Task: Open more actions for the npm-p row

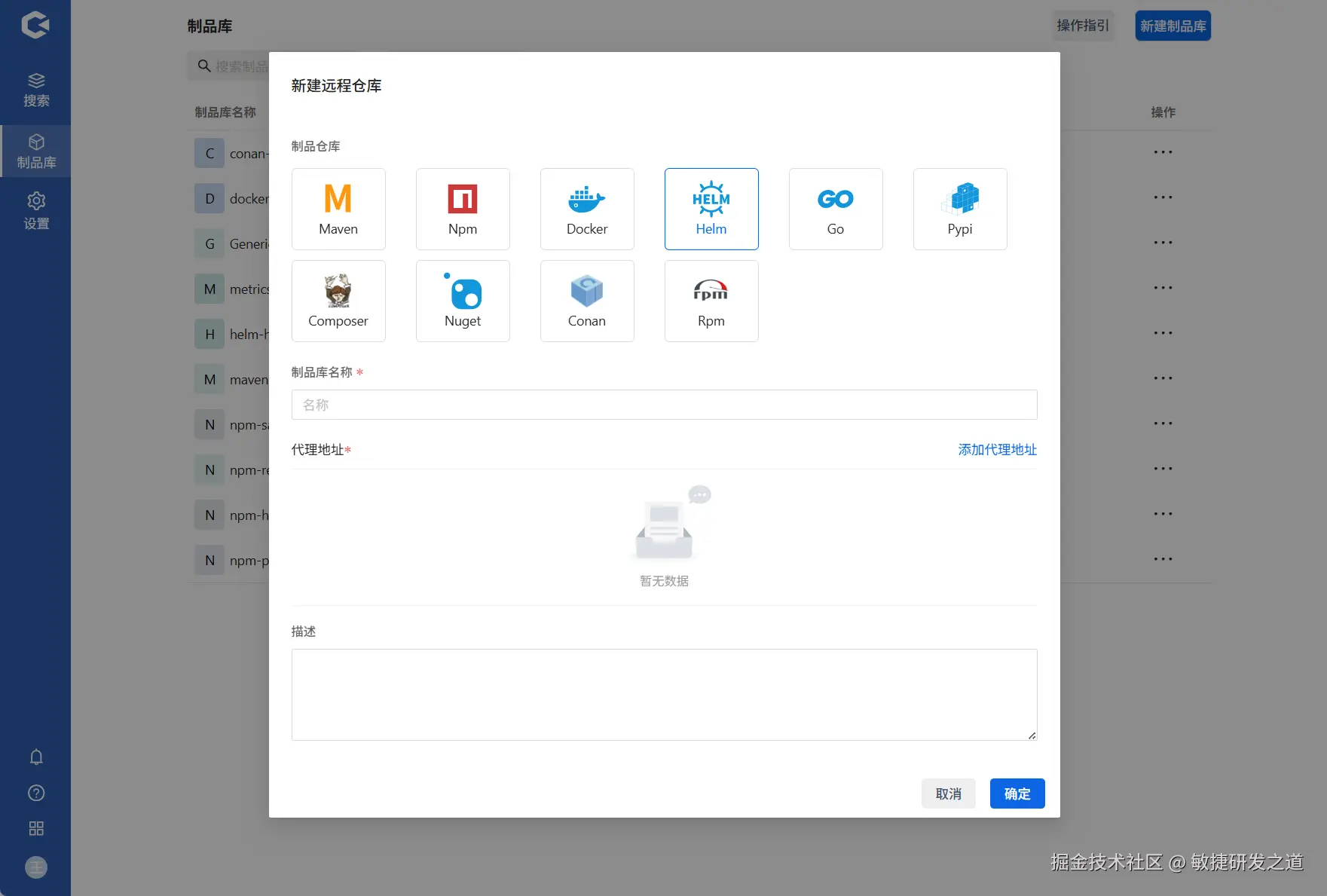Action: (1163, 559)
